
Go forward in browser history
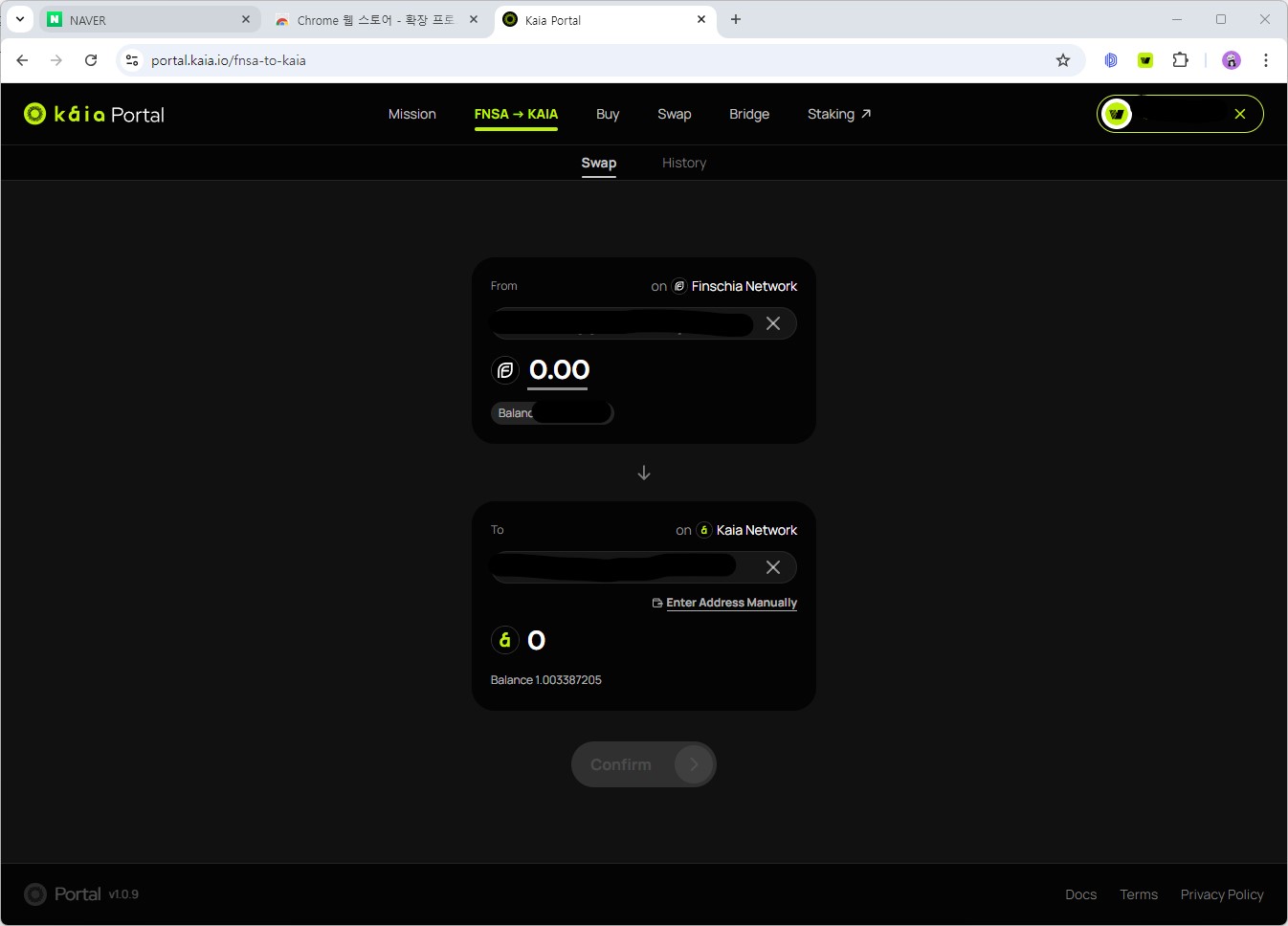click(x=56, y=60)
